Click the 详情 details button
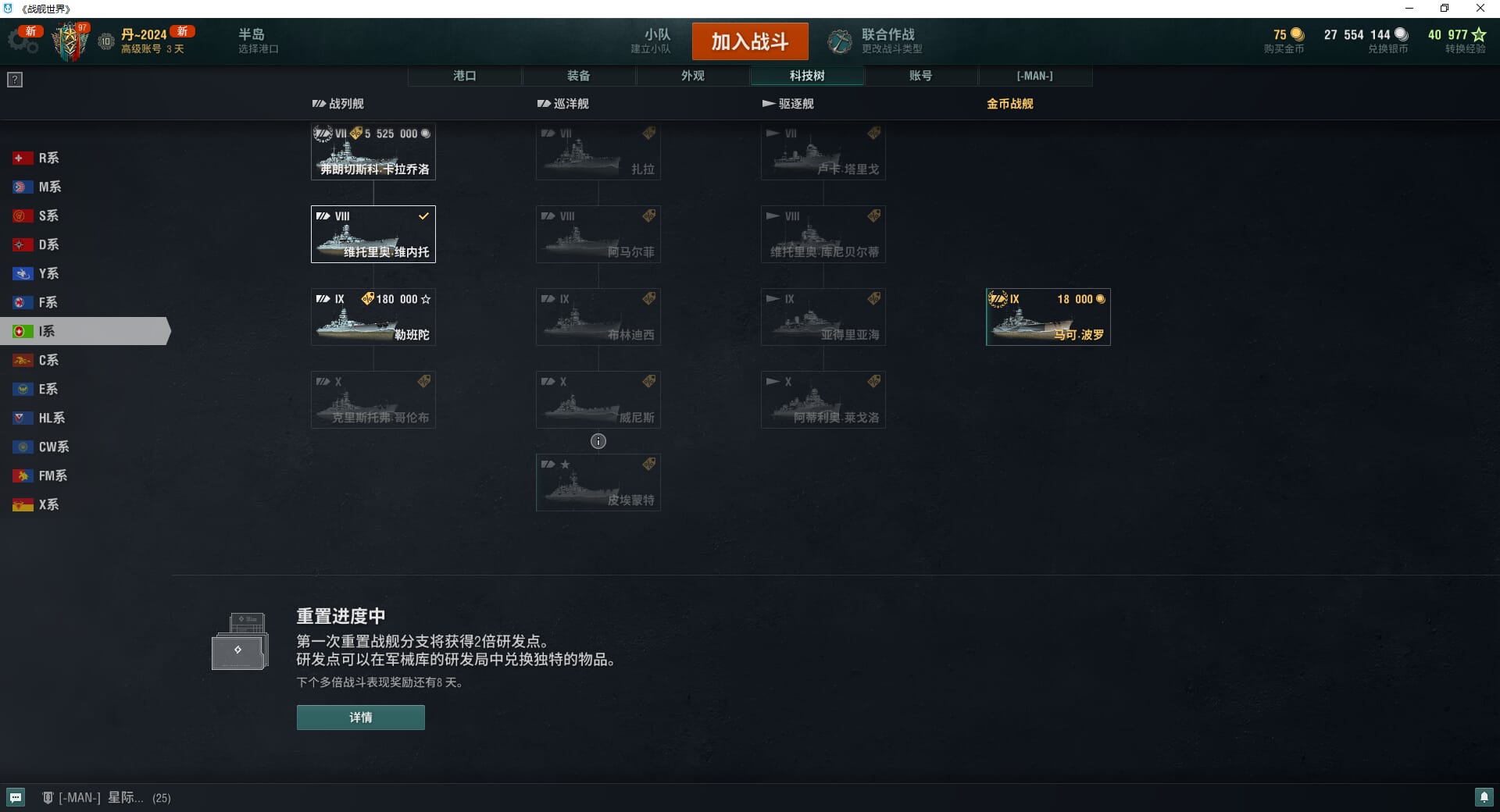Image resolution: width=1500 pixels, height=812 pixels. pos(361,718)
